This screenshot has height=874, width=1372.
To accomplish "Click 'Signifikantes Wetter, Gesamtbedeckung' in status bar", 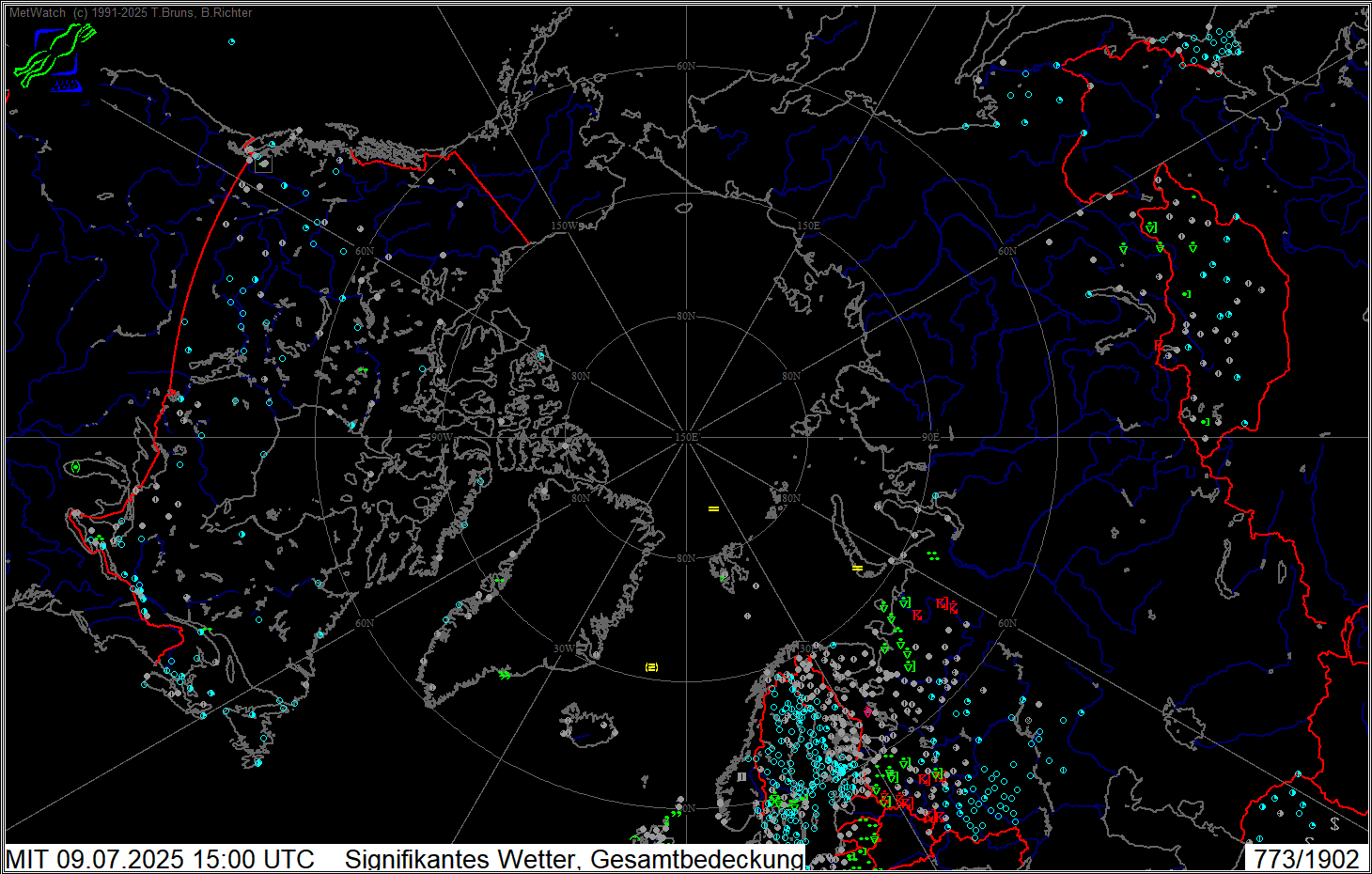I will [x=574, y=859].
